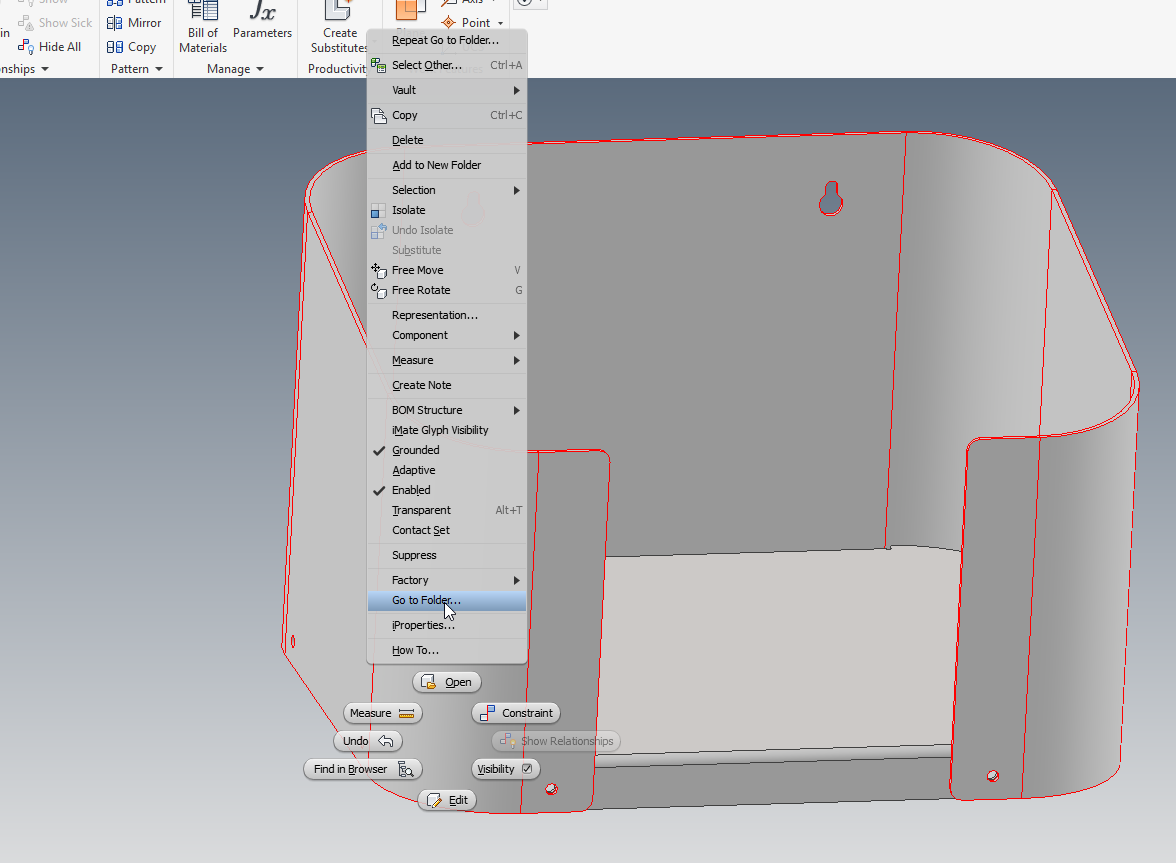1176x863 pixels.
Task: Expand the Selection submenu
Action: coord(447,190)
